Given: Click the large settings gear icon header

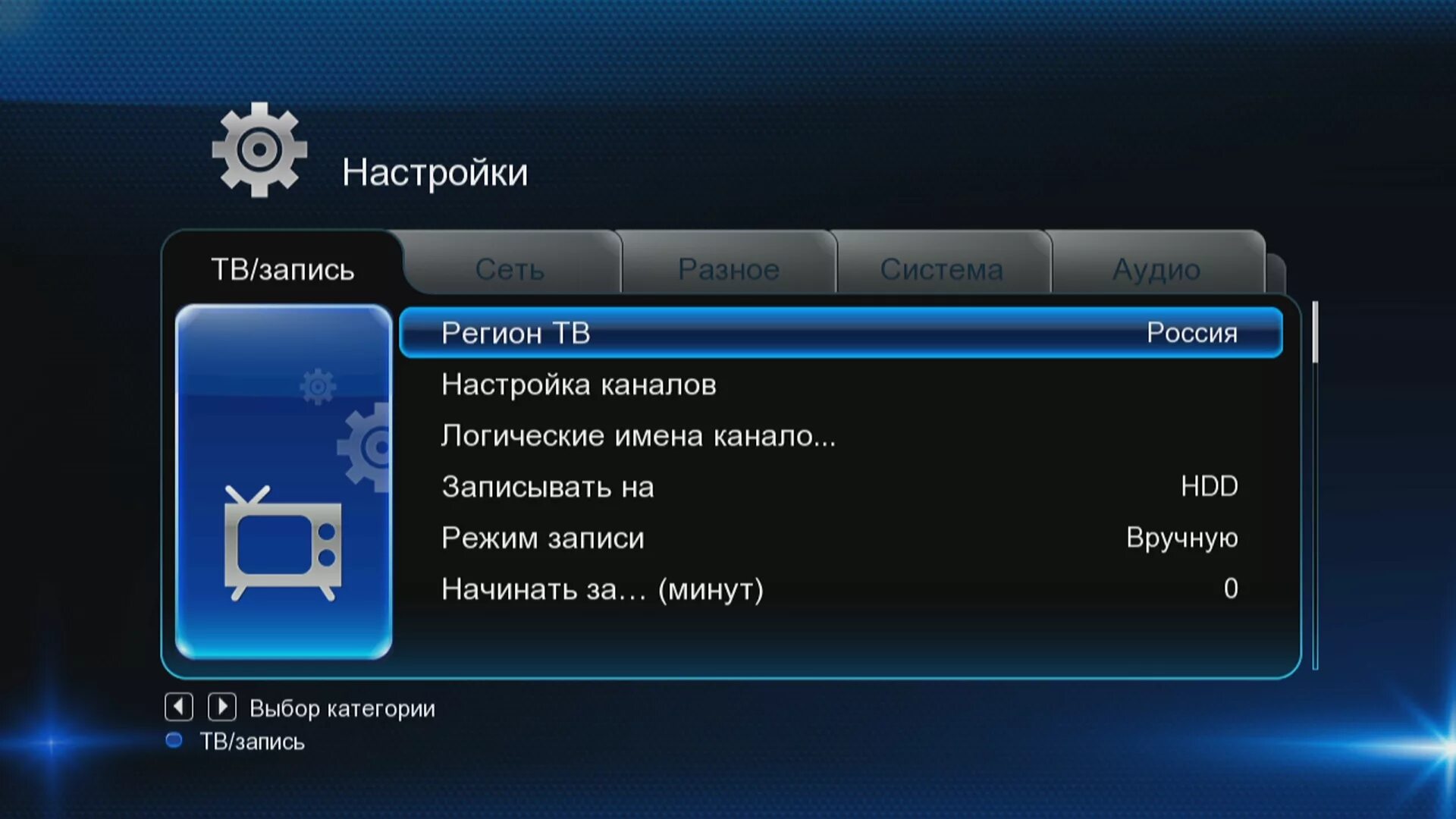Looking at the screenshot, I should pyautogui.click(x=260, y=155).
